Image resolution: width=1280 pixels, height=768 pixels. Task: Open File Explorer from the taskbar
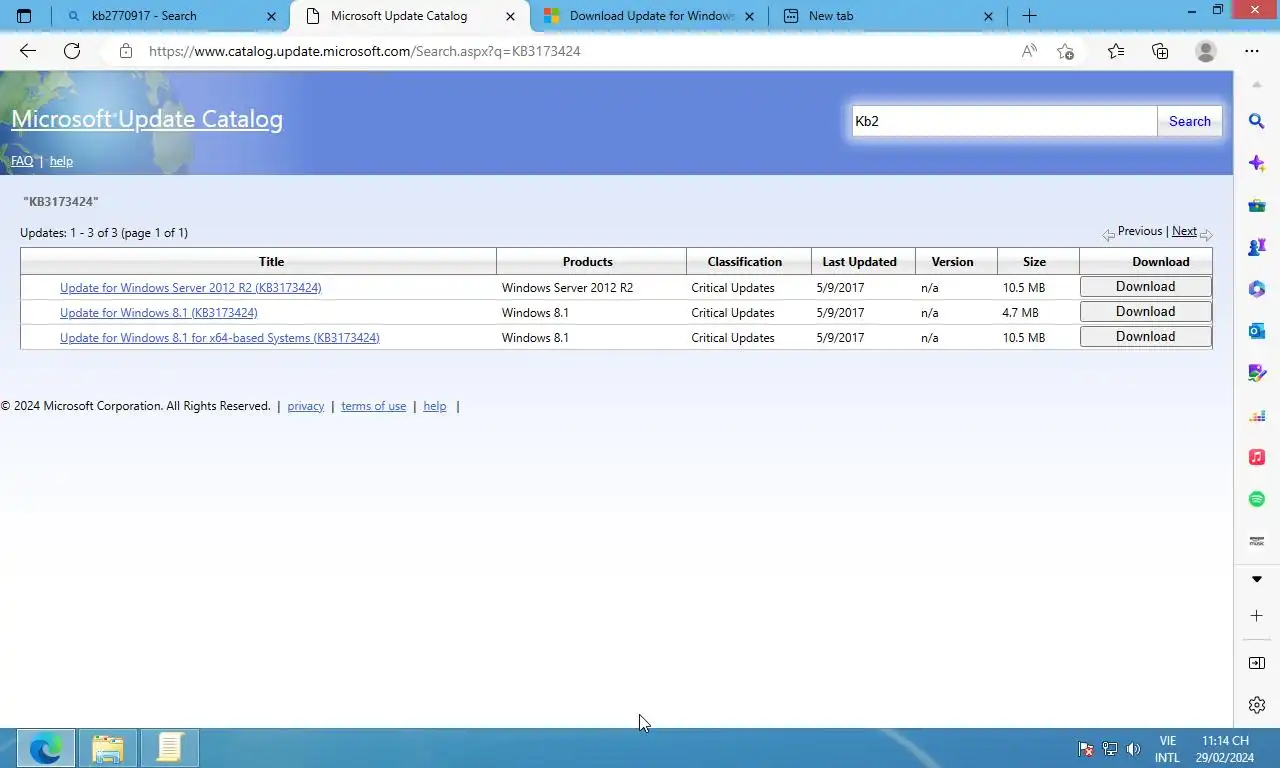[x=107, y=748]
